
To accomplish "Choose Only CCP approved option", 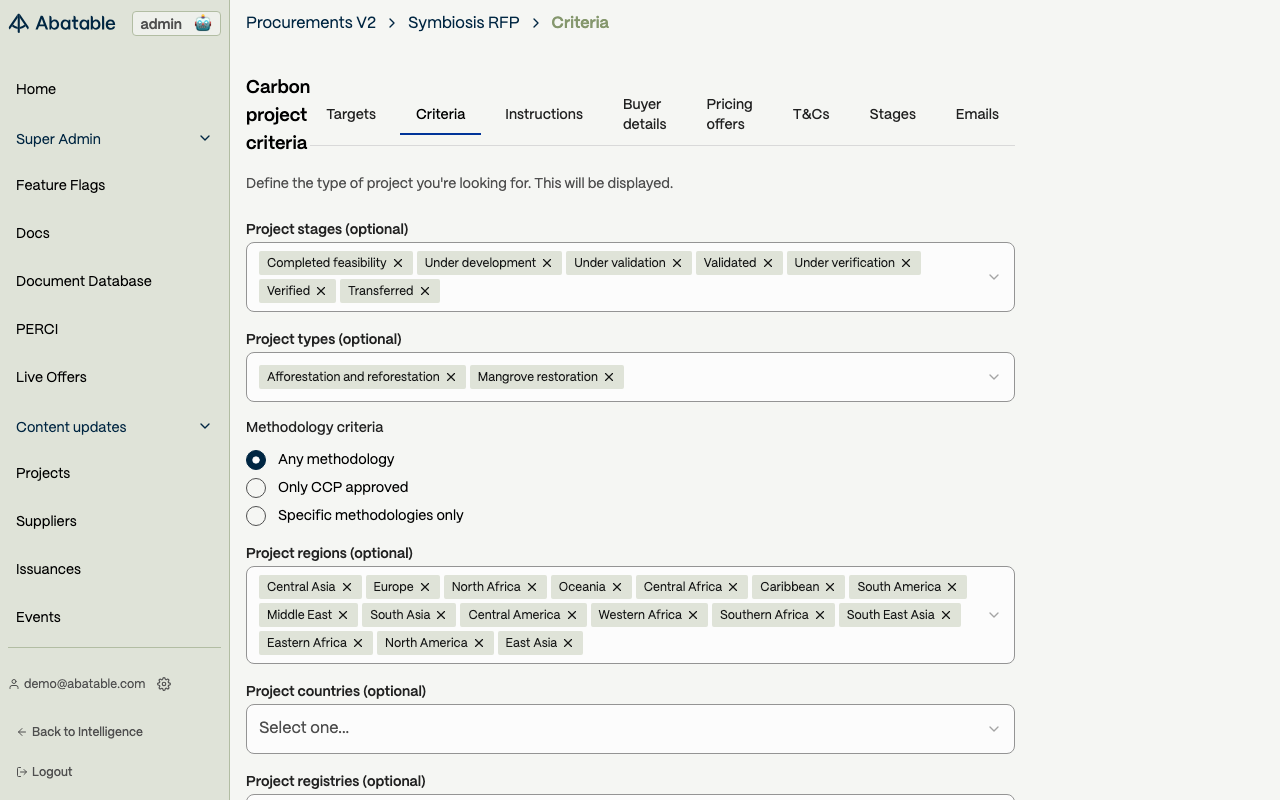I will point(256,487).
